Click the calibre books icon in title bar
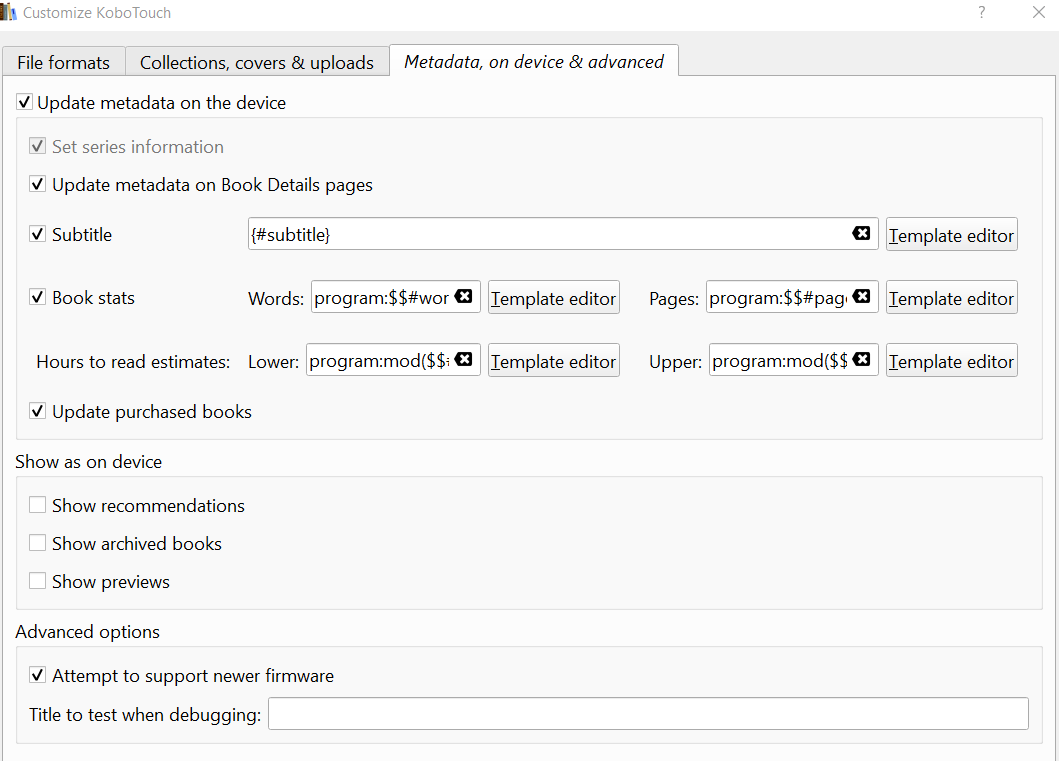1059x761 pixels. coord(9,13)
